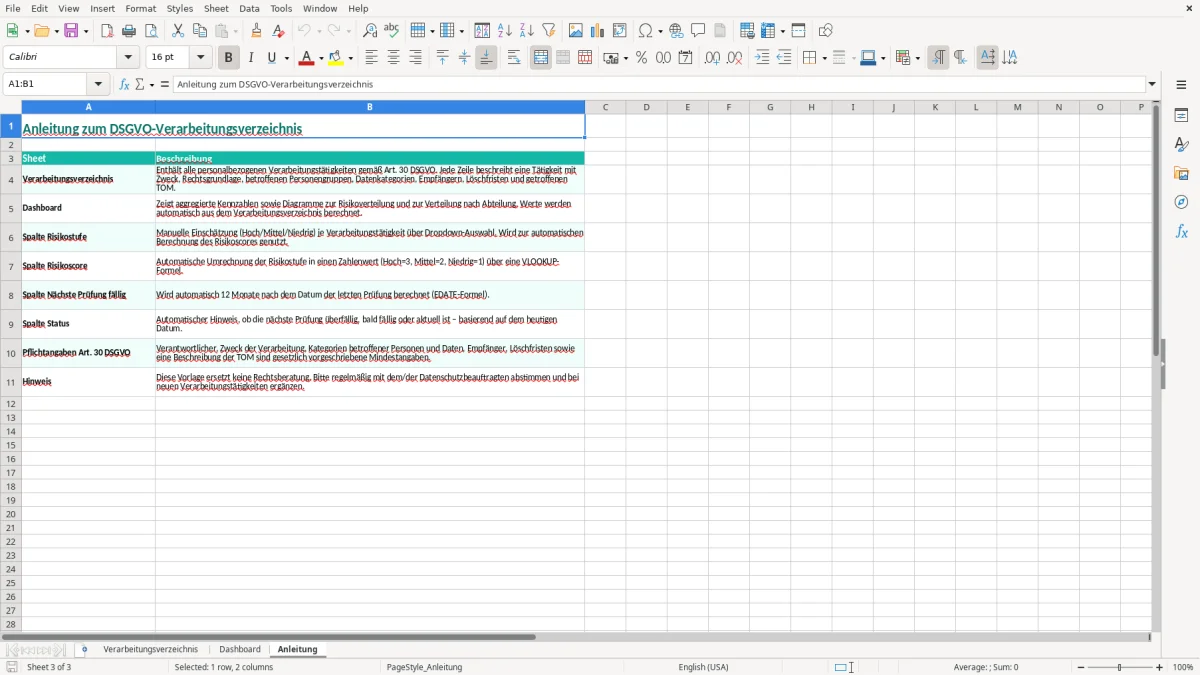
Task: Open the Function Wizard in formula bar
Action: [x=125, y=85]
